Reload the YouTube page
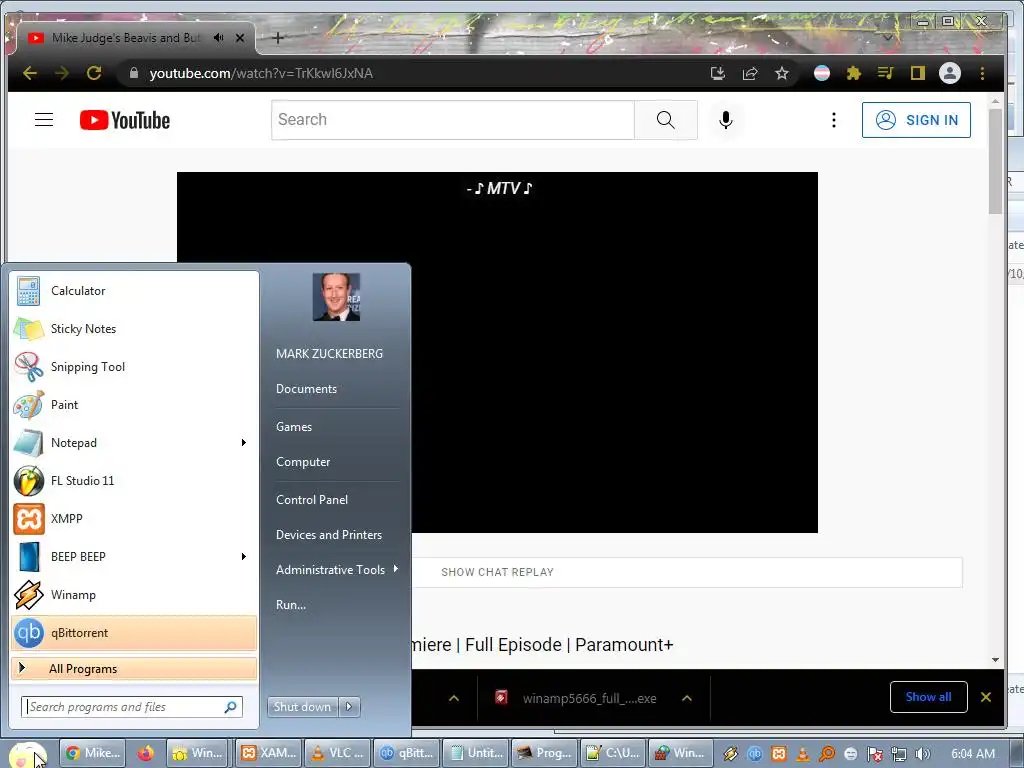The width and height of the screenshot is (1024, 768). coord(94,73)
